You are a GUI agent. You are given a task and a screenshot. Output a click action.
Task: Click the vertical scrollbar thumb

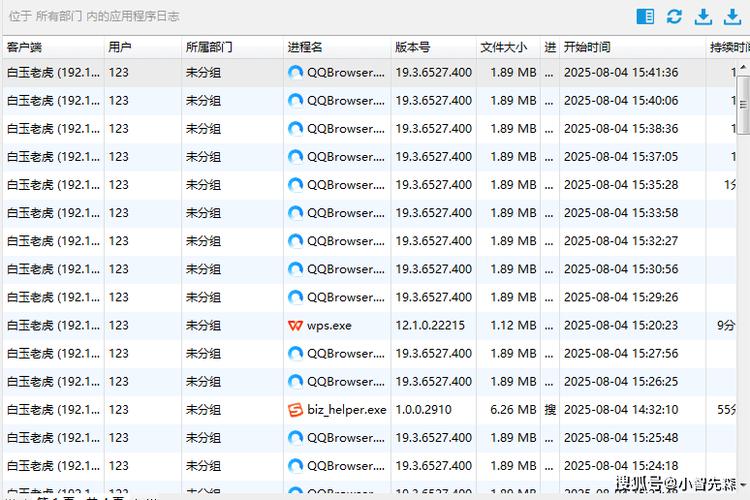[743, 104]
